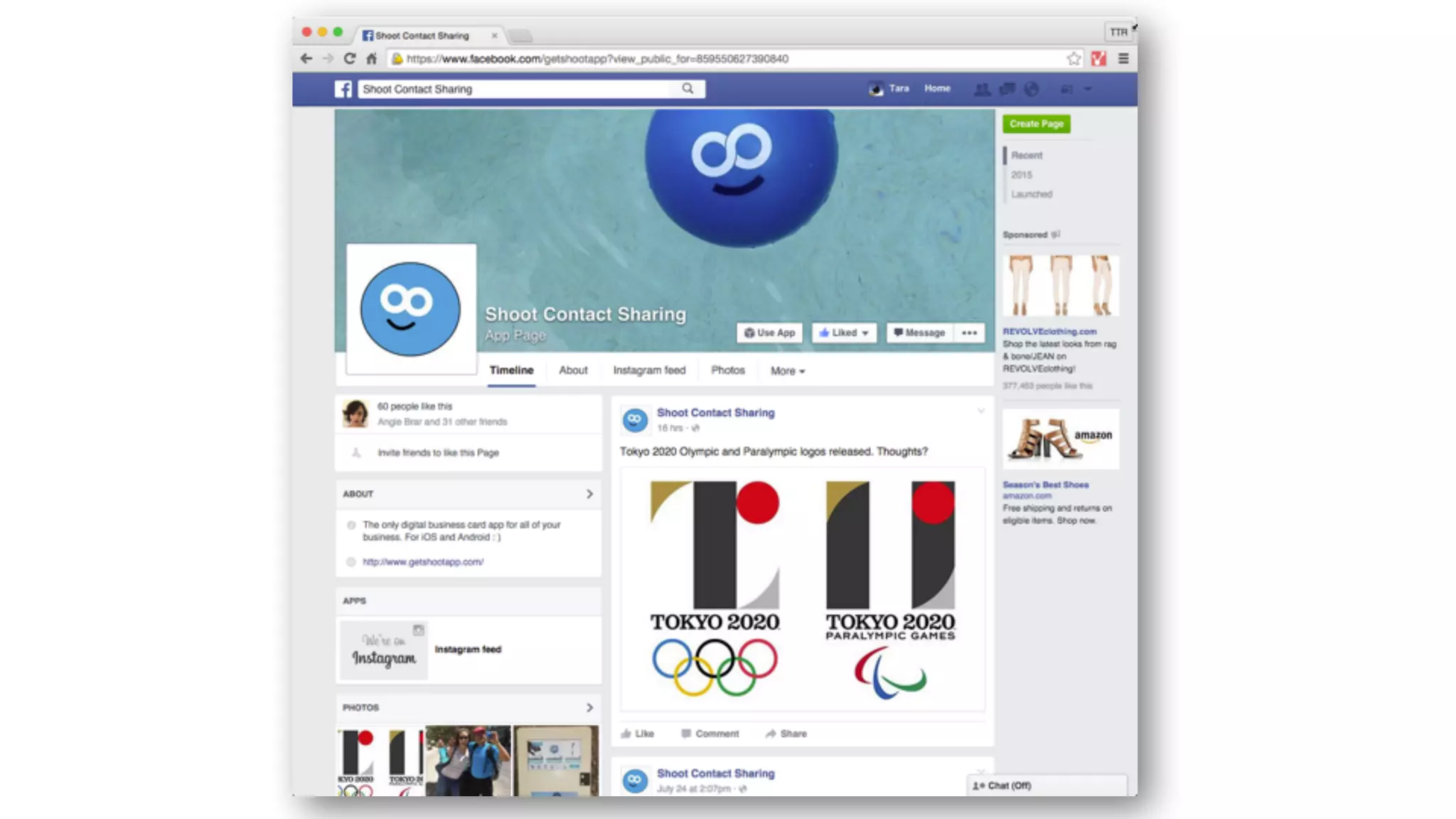Open the friend requests icon

pyautogui.click(x=982, y=89)
